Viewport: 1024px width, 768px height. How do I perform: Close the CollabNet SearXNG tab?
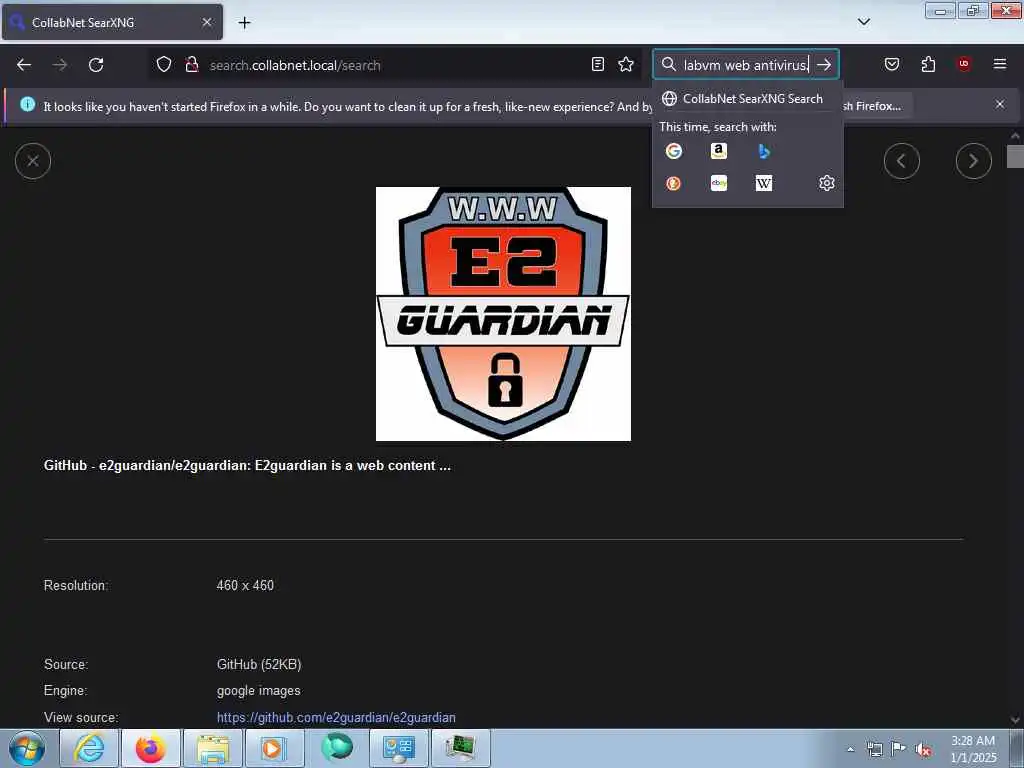(206, 22)
